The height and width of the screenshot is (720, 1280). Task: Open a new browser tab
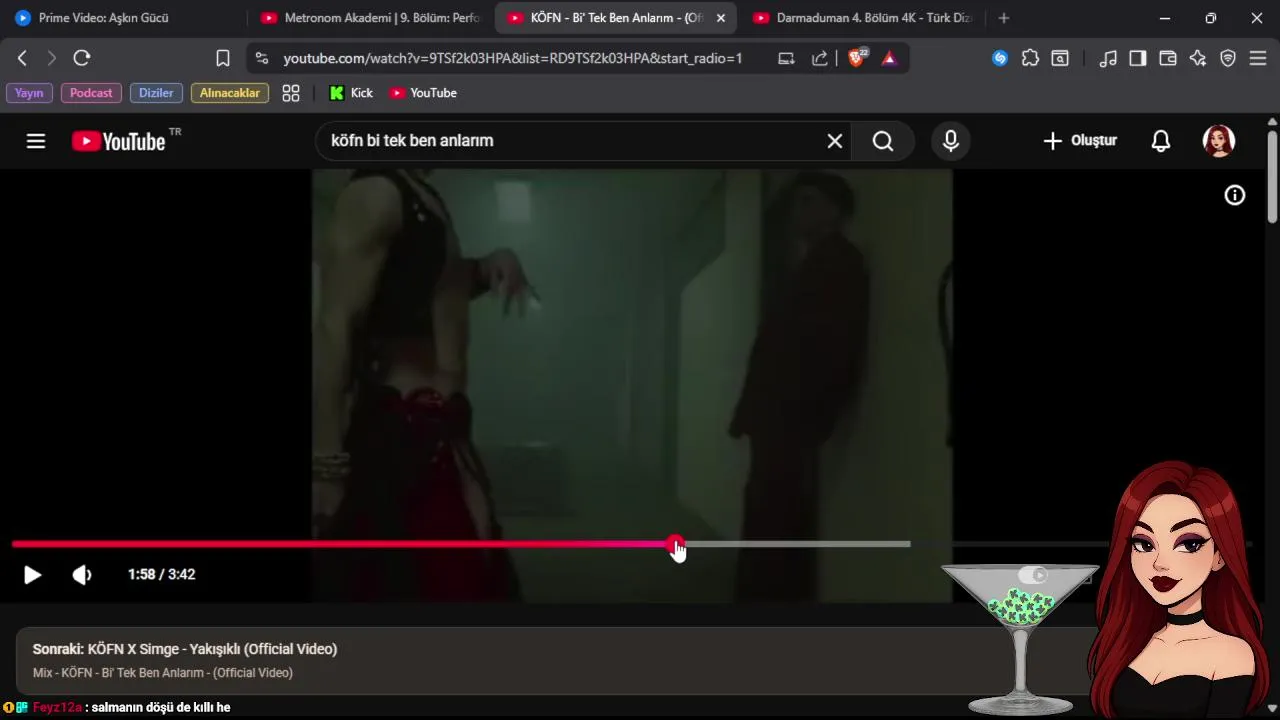tap(1004, 18)
